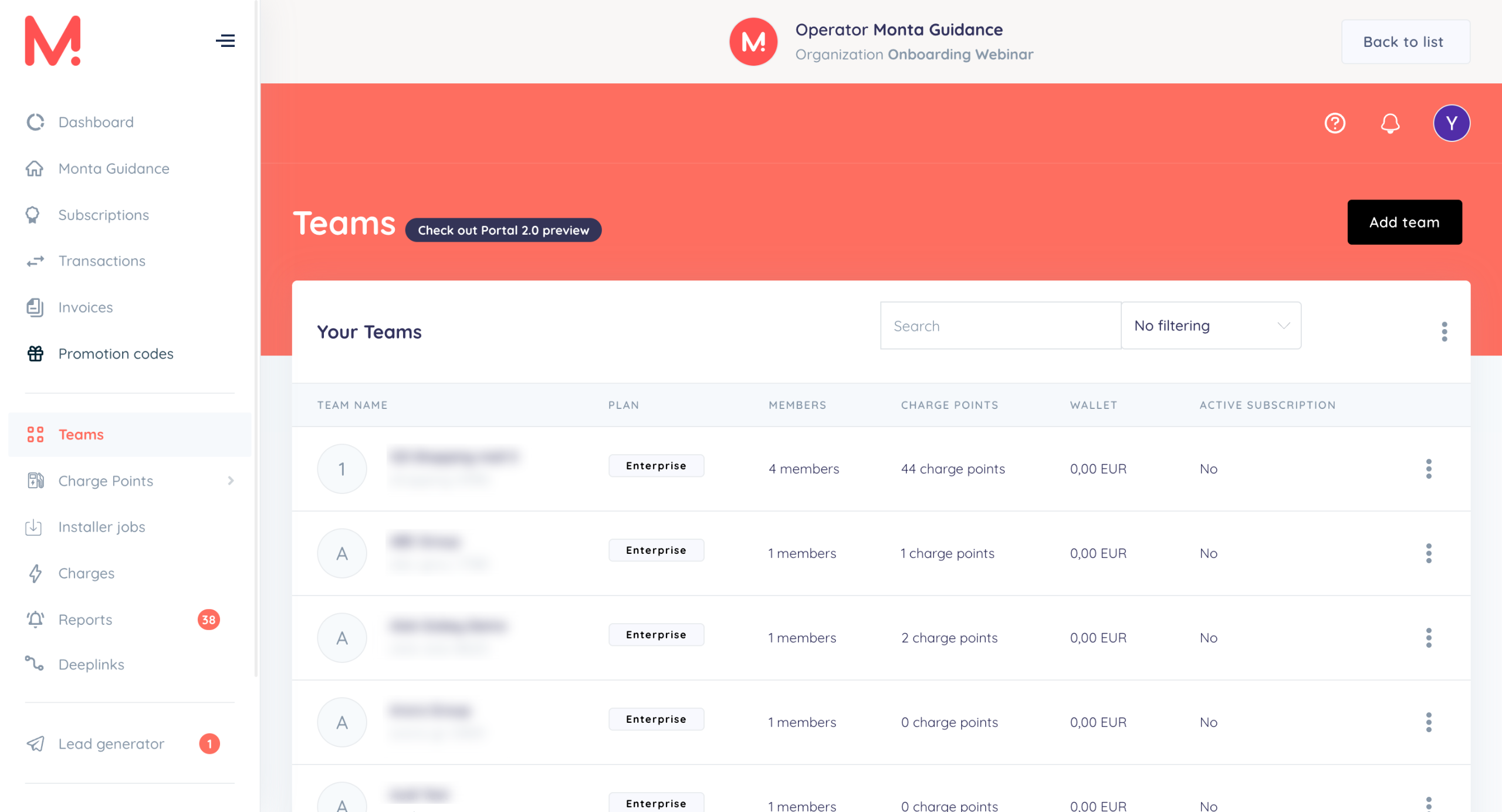Screen dimensions: 1502x812
Task: Click the help question mark icon
Action: pos(1335,123)
